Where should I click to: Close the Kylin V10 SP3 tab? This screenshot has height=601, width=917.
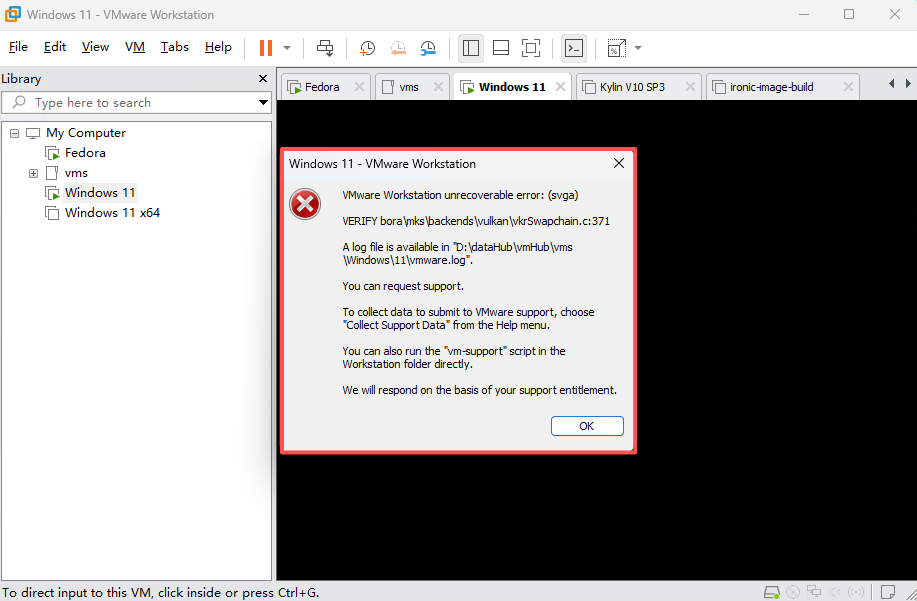click(x=690, y=87)
